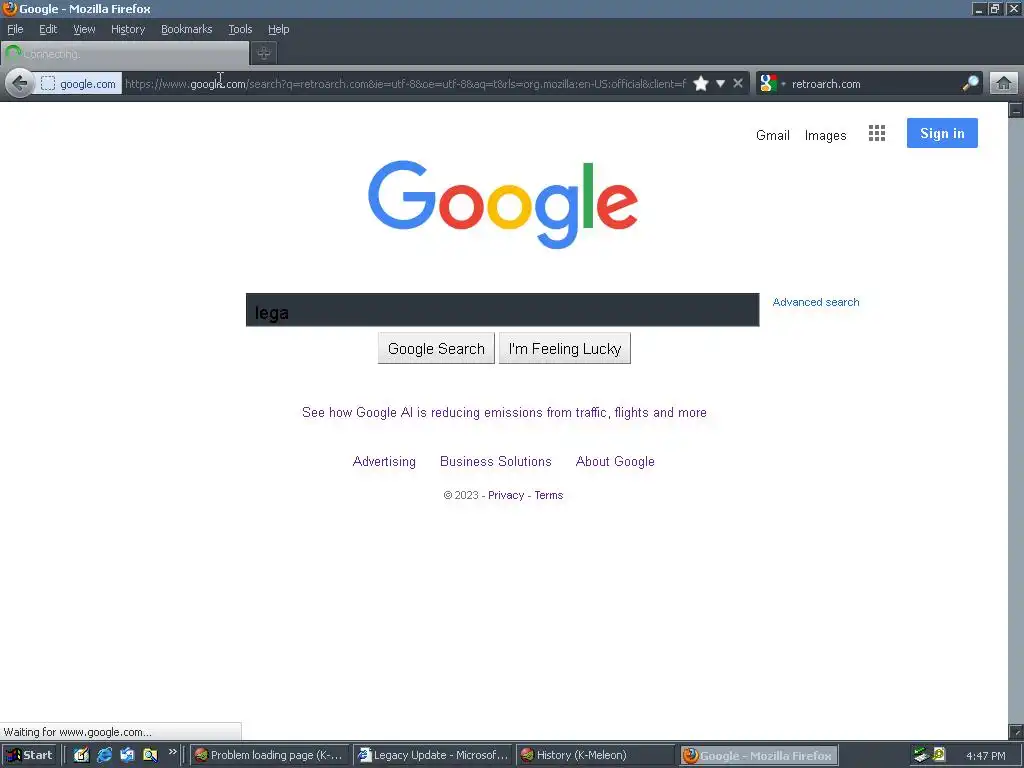Bookmark this page with the star icon

click(x=701, y=84)
